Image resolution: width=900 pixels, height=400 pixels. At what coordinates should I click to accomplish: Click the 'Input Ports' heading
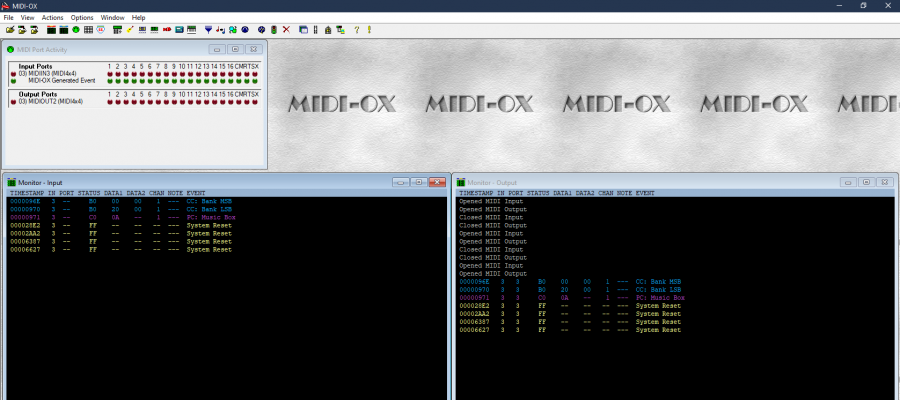[36, 67]
